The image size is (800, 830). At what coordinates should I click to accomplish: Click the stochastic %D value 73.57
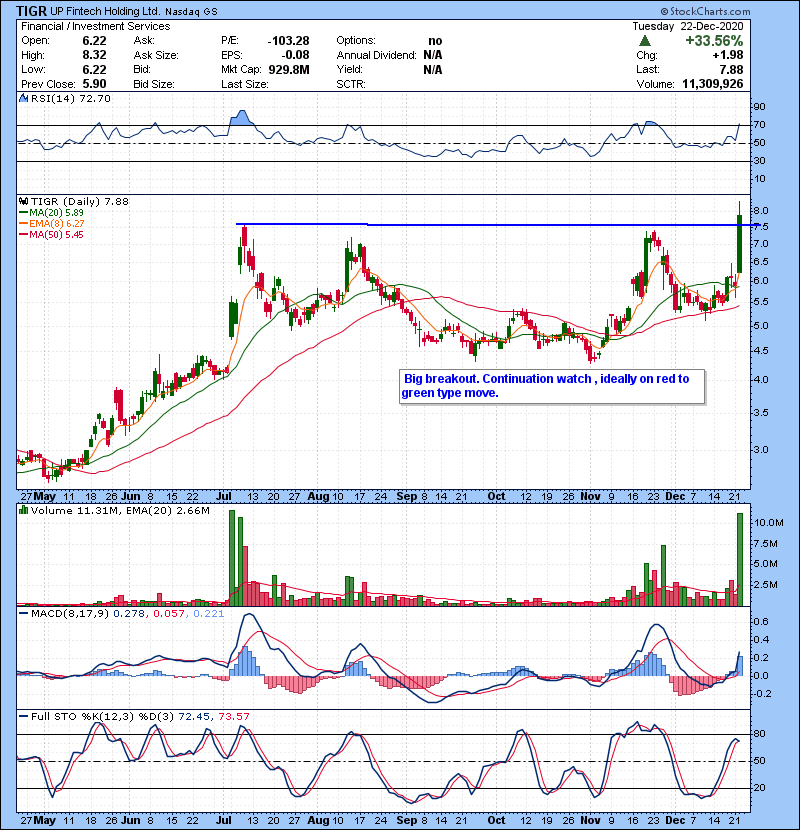[233, 716]
